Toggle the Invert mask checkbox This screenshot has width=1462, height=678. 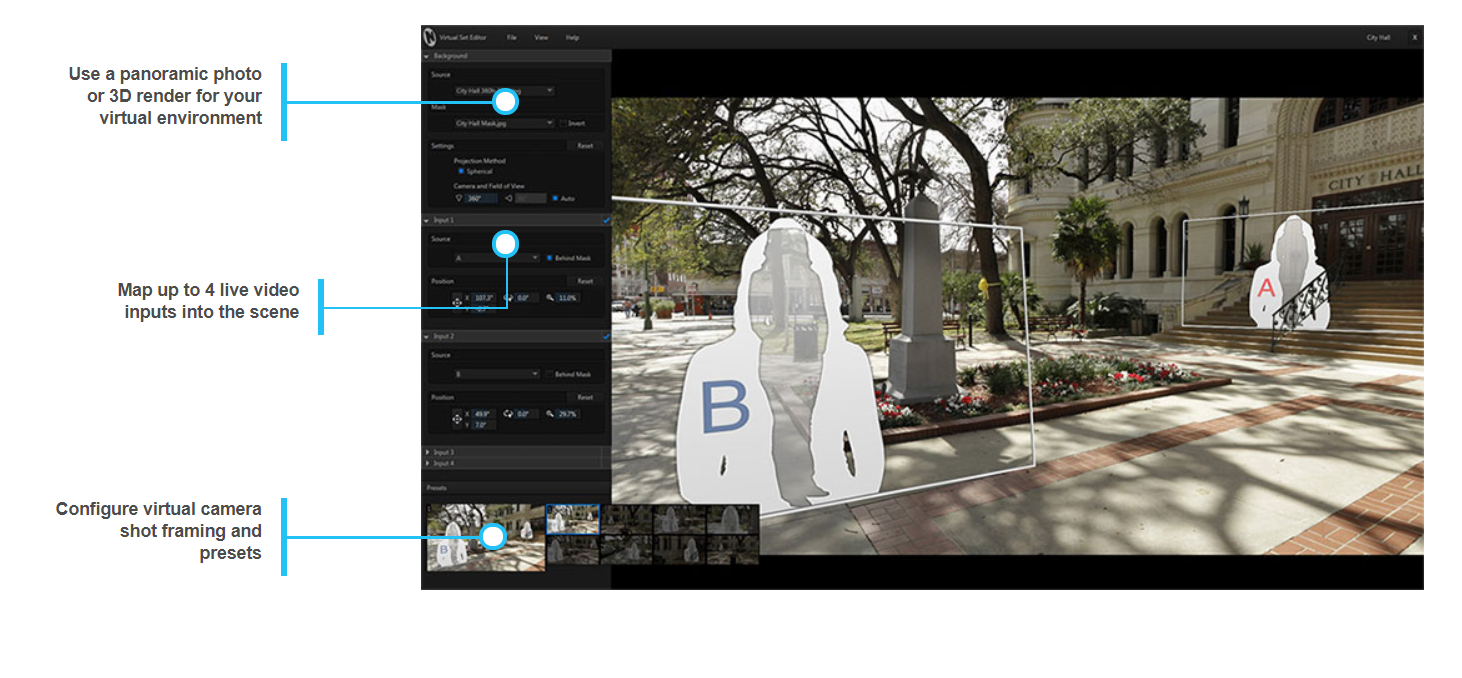coord(564,123)
